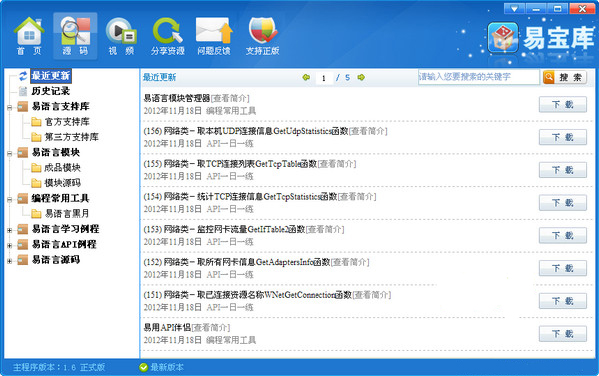Select 易语言学习例程 tree item
Image resolution: width=599 pixels, height=376 pixels.
(x=65, y=229)
